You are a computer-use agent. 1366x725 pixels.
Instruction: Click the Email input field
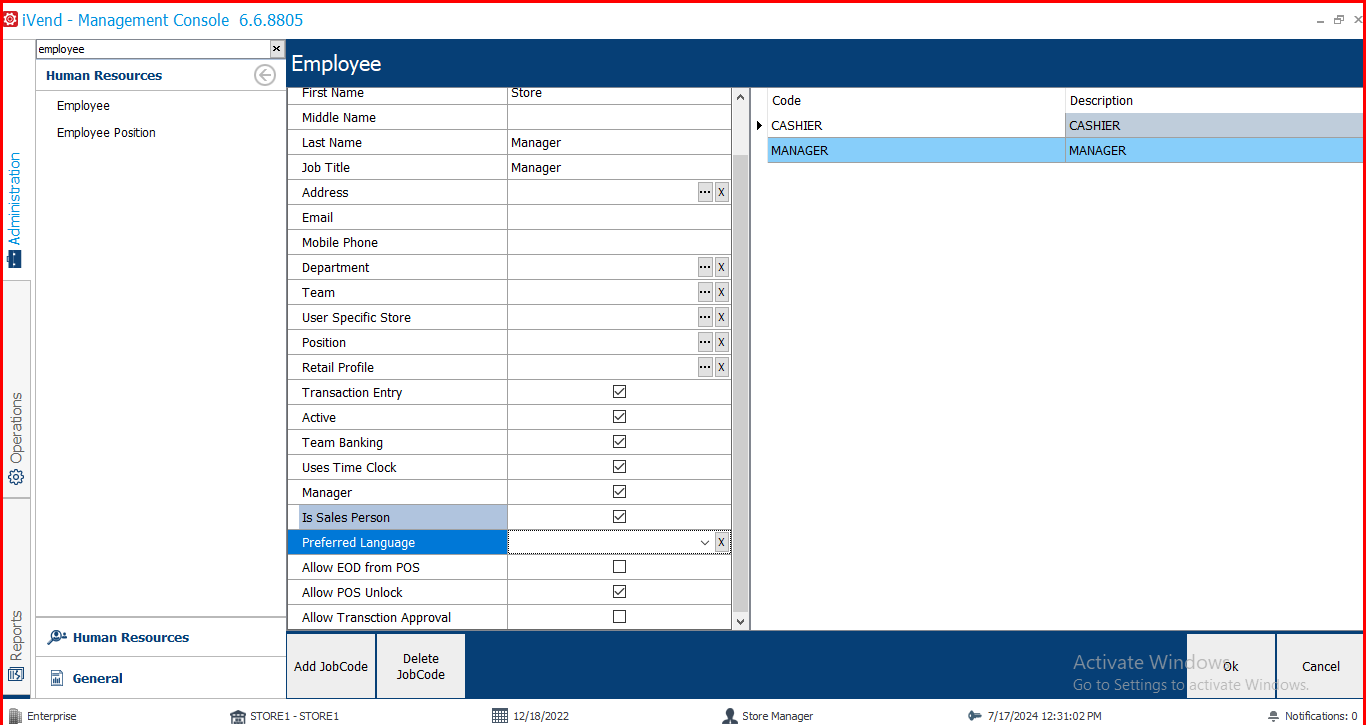pos(619,217)
